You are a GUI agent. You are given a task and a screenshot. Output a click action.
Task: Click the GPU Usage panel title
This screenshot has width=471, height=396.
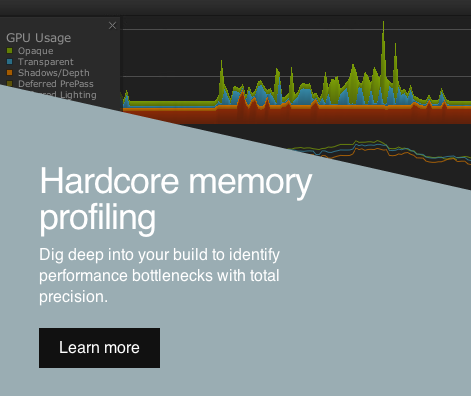click(x=38, y=38)
